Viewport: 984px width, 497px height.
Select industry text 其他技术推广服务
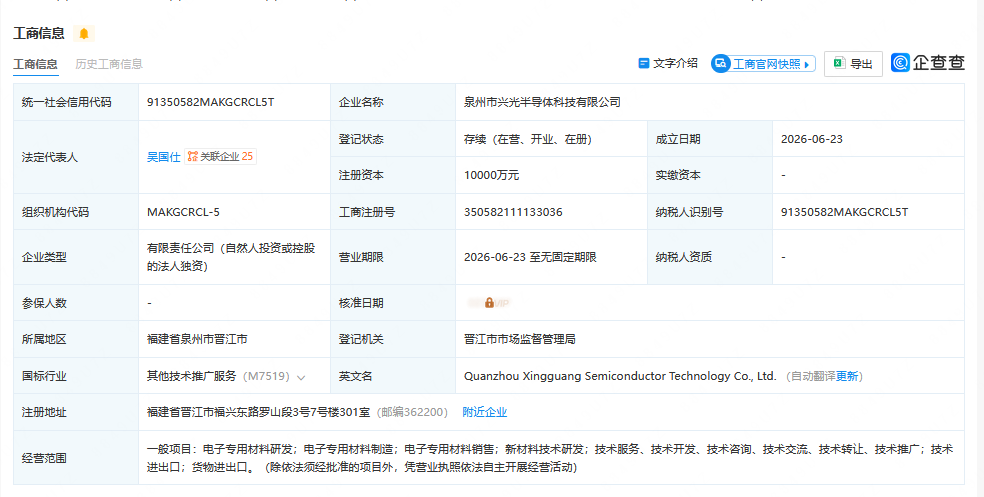click(x=191, y=377)
